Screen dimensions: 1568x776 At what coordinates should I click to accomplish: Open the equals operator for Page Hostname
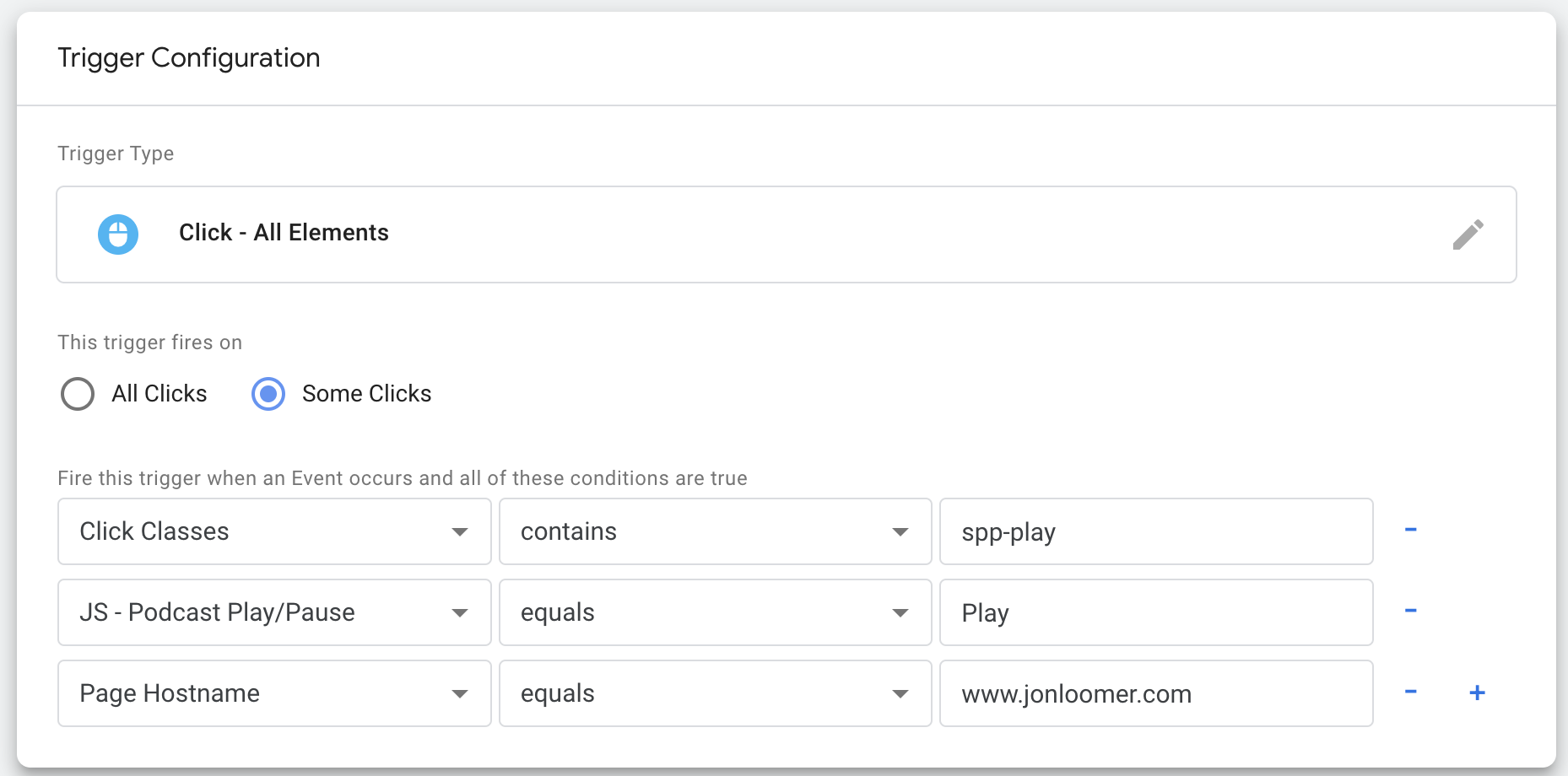tap(715, 693)
